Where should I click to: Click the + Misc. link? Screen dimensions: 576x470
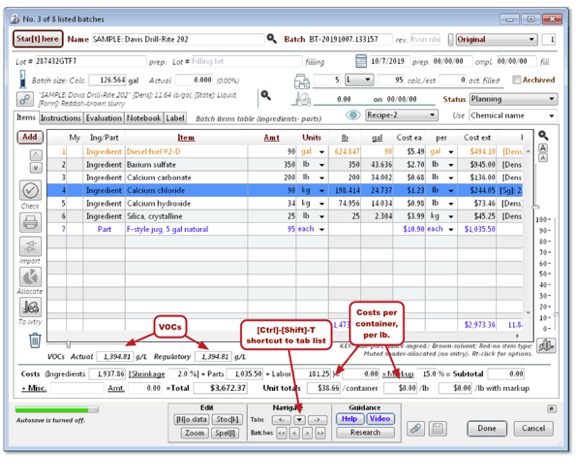click(x=34, y=388)
